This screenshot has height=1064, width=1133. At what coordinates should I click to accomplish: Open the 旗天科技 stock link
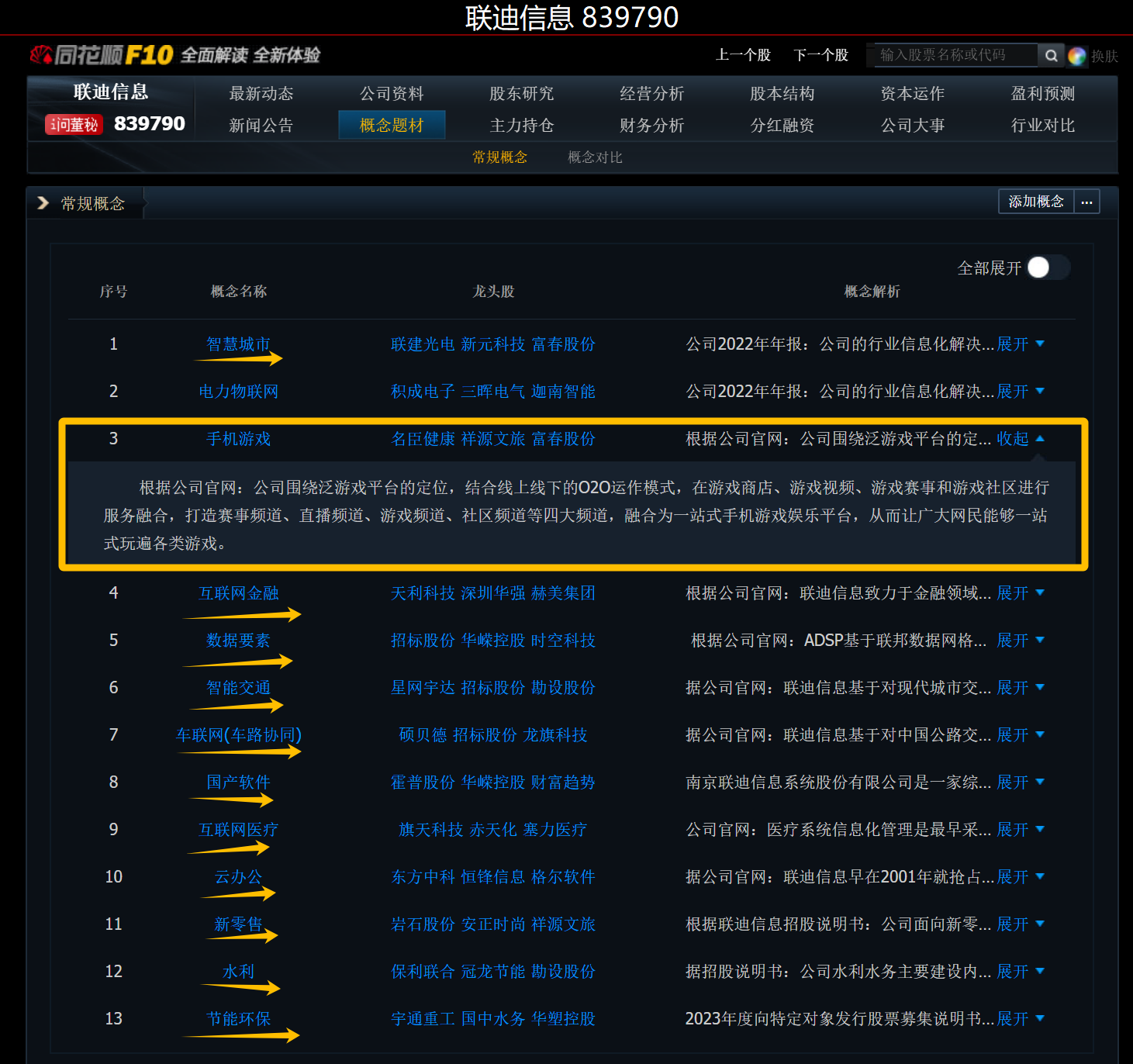click(431, 830)
